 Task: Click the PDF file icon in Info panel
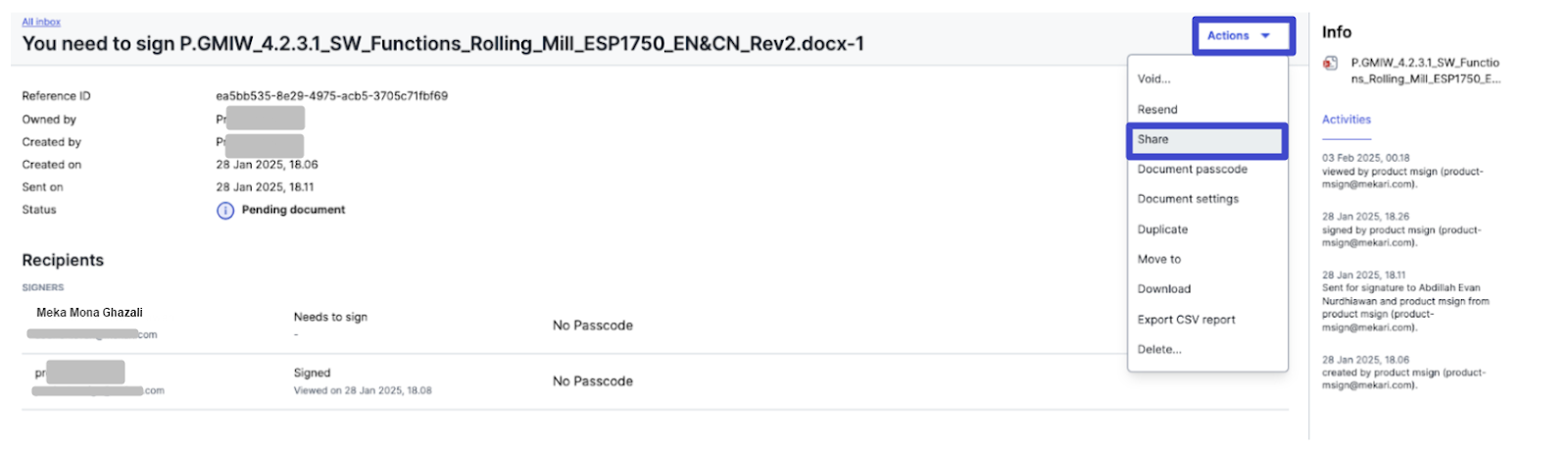1330,63
